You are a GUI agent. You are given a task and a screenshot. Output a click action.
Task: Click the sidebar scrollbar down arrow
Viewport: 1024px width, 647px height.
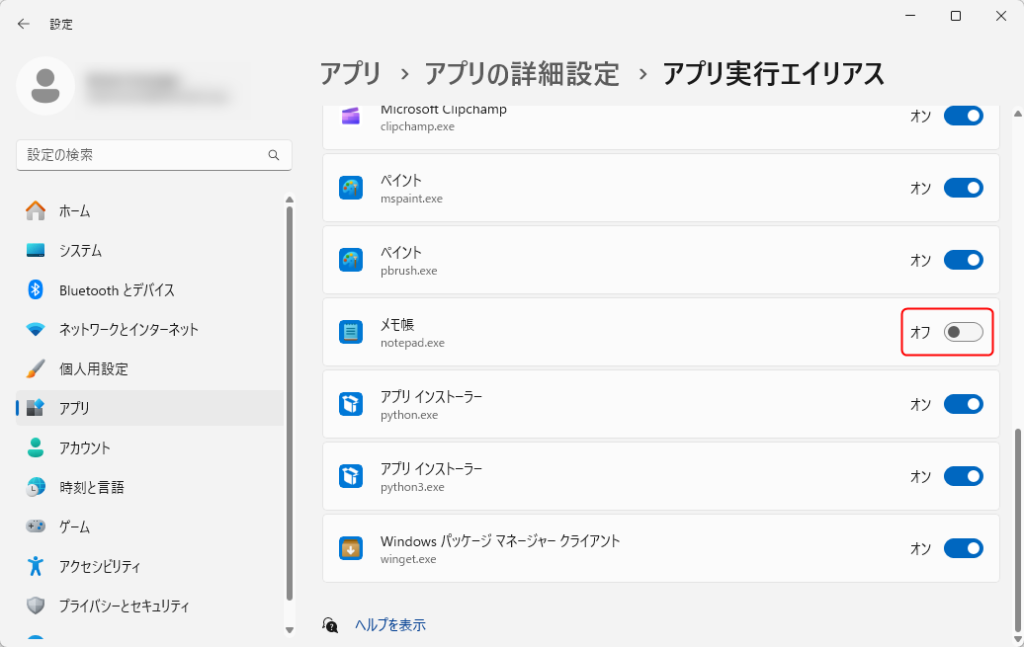290,630
